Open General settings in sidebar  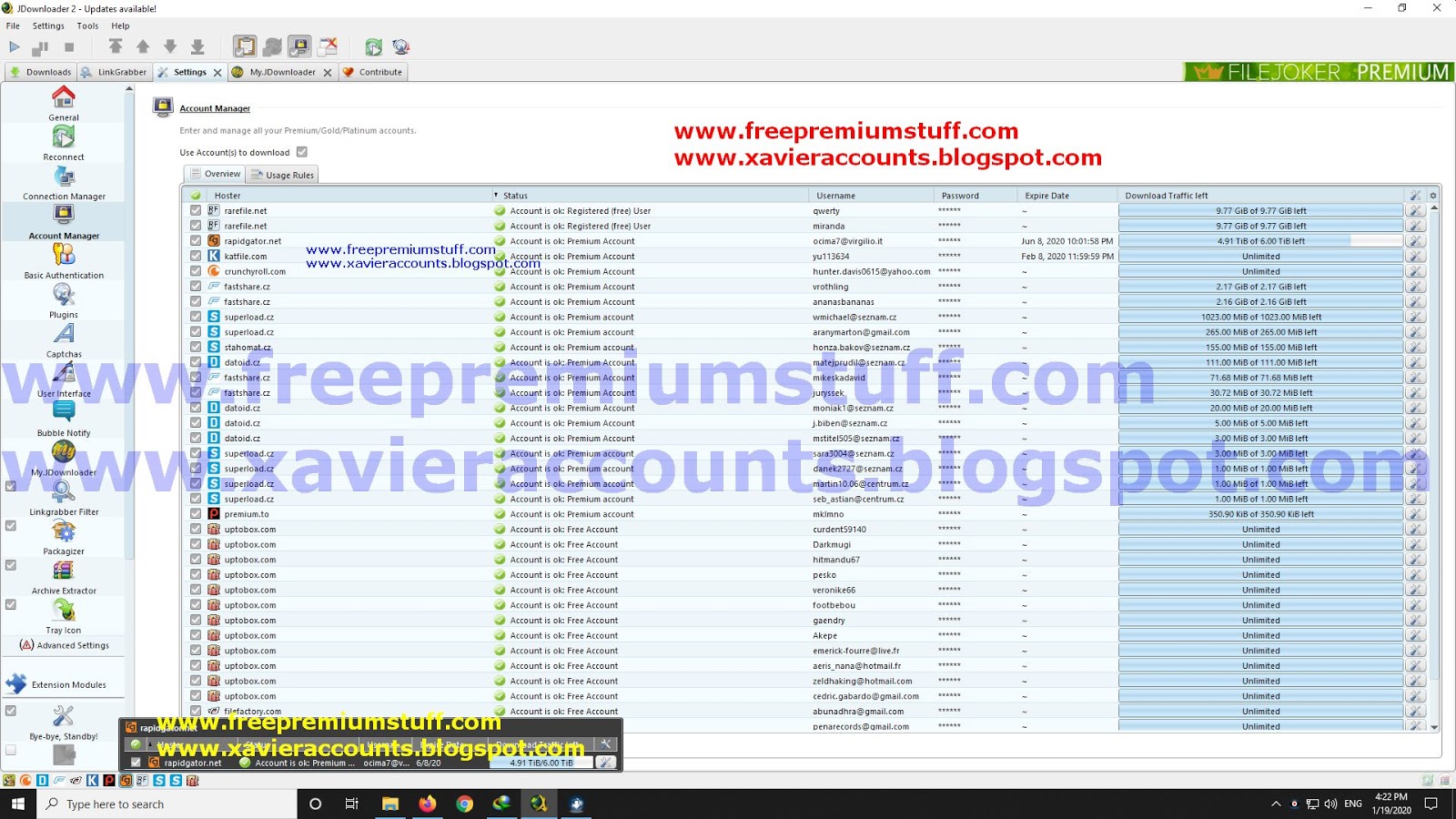pos(64,104)
